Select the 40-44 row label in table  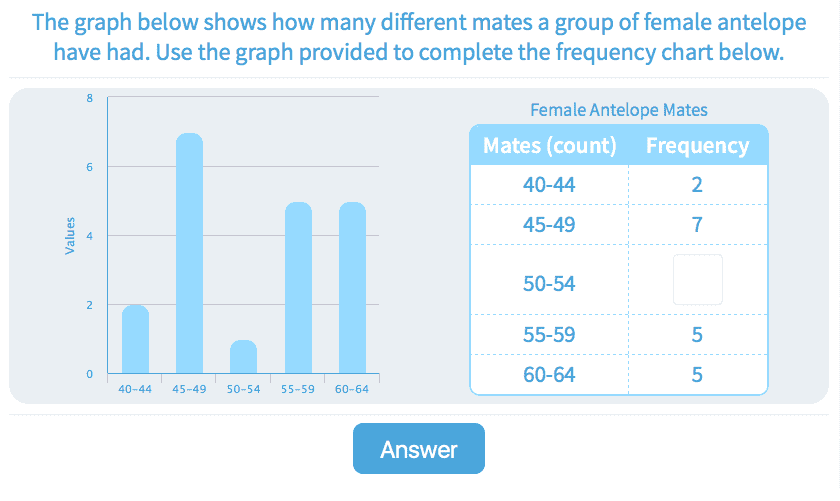[549, 185]
